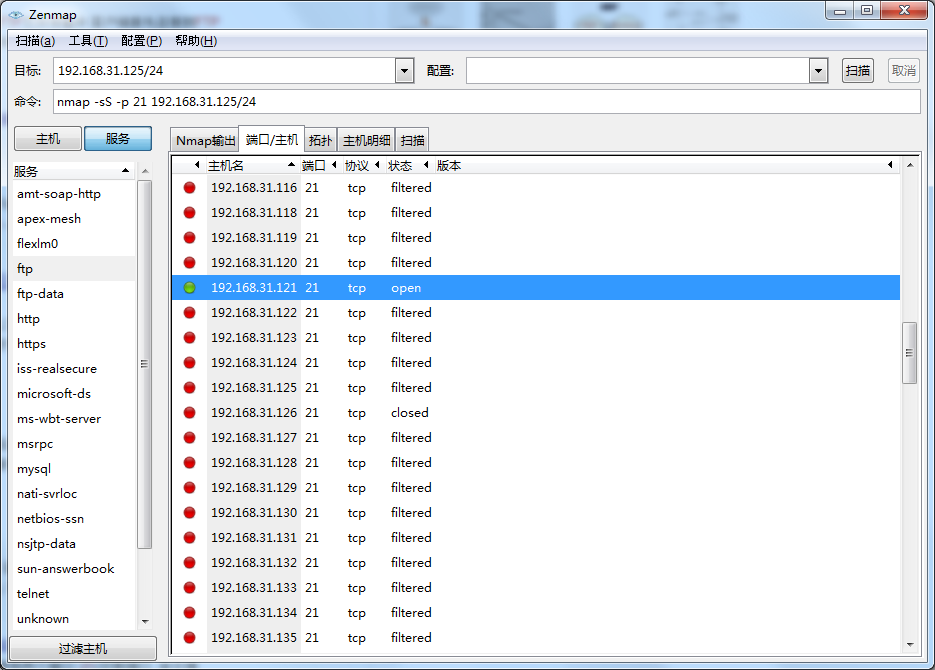Viewport: 935px width, 670px height.
Task: Open the 目标 target dropdown arrow
Action: click(404, 71)
